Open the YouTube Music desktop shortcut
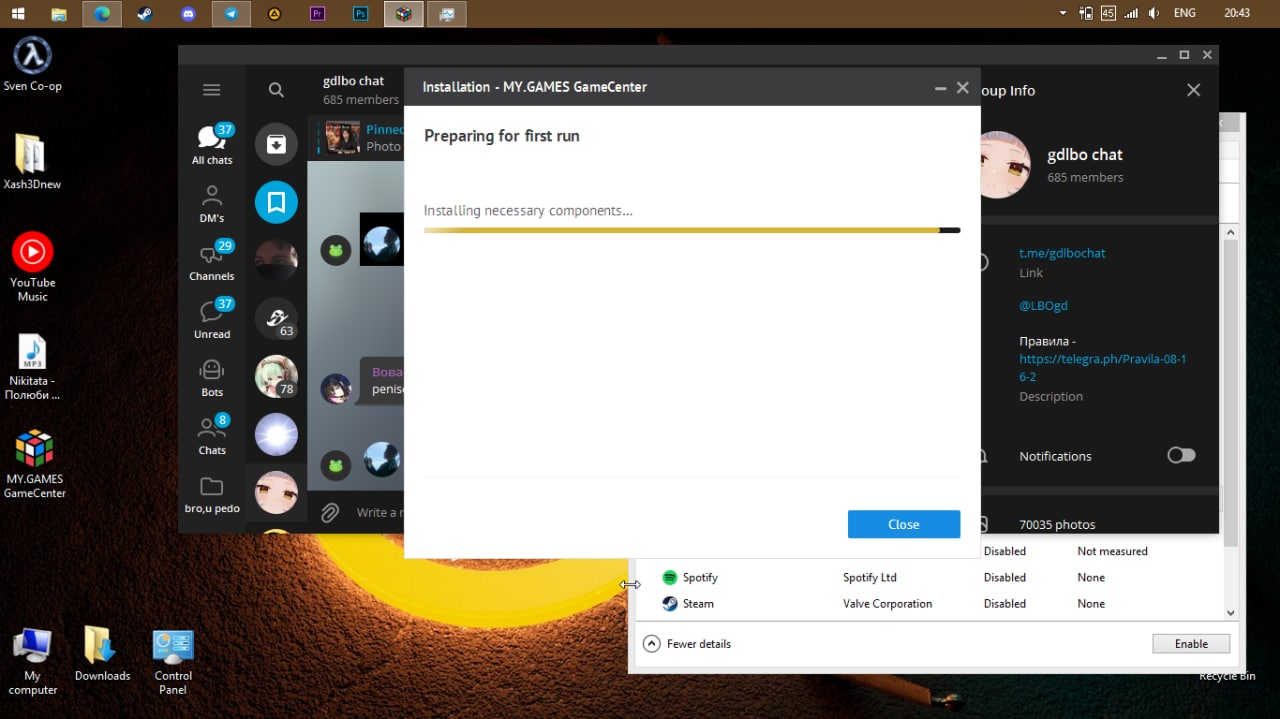The height and width of the screenshot is (719, 1280). tap(32, 266)
